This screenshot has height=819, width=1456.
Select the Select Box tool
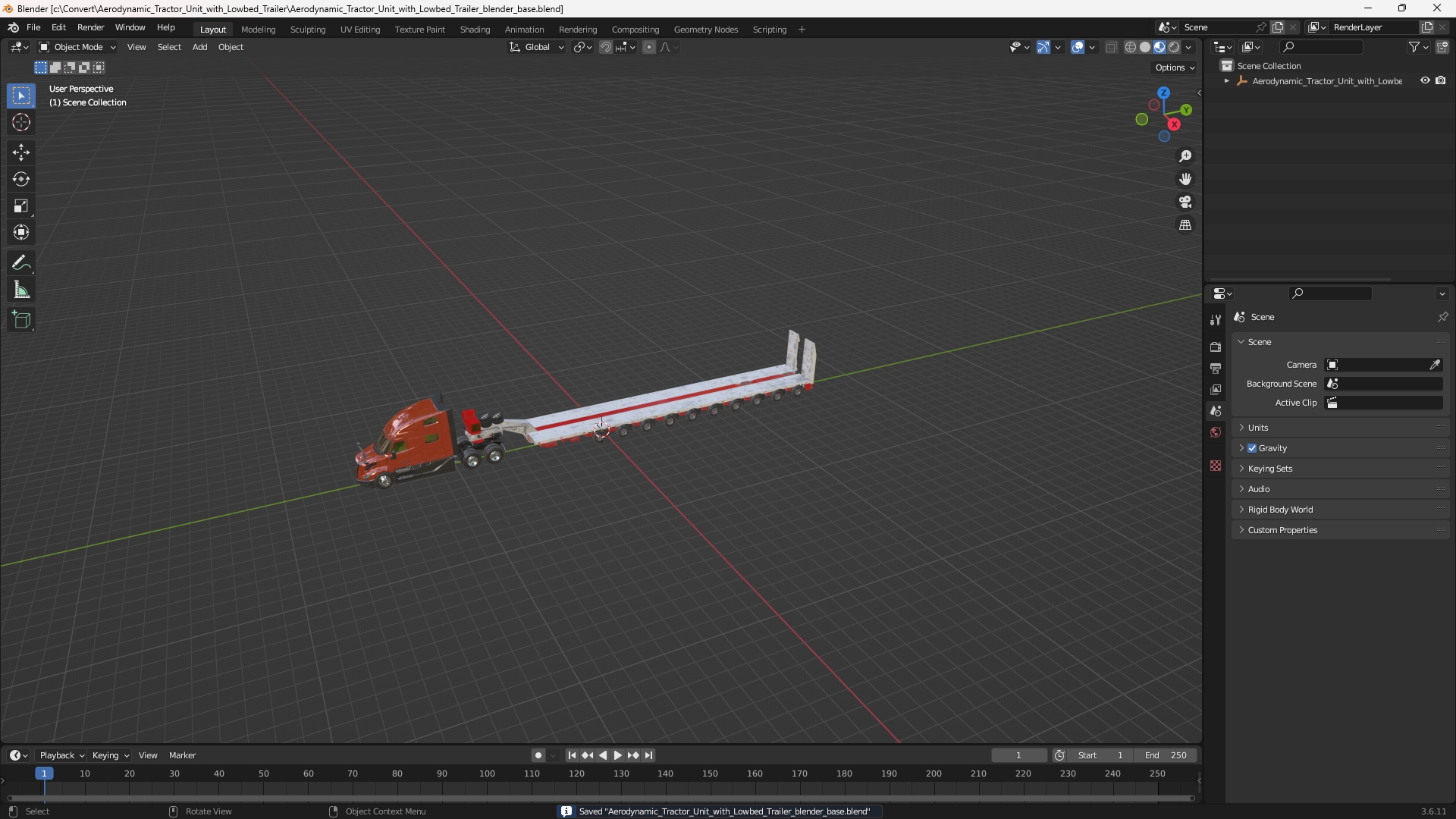coord(21,96)
